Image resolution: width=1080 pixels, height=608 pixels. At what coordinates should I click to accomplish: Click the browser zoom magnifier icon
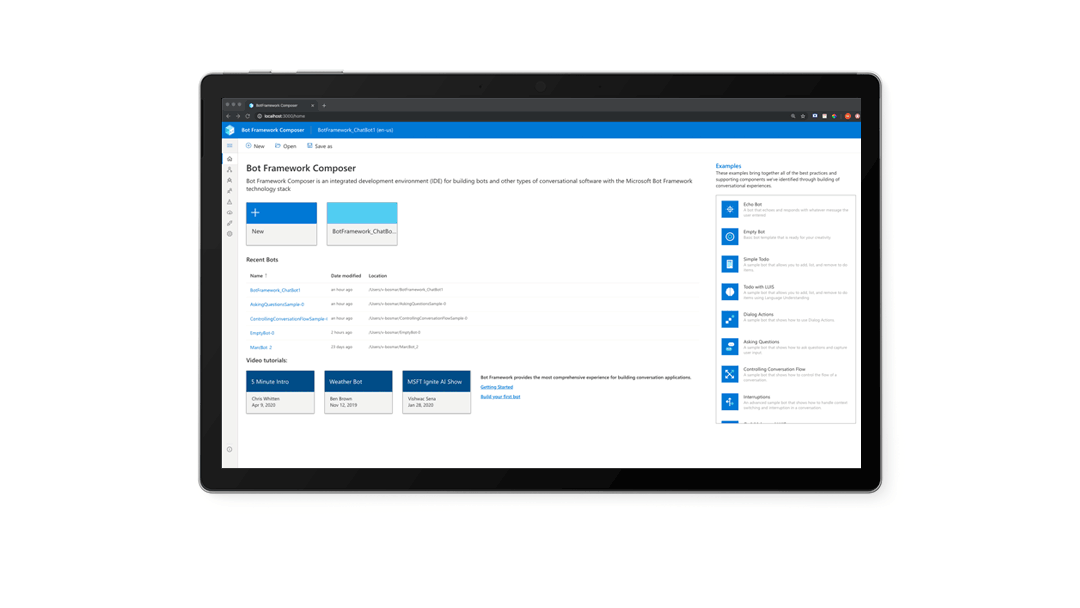(793, 116)
